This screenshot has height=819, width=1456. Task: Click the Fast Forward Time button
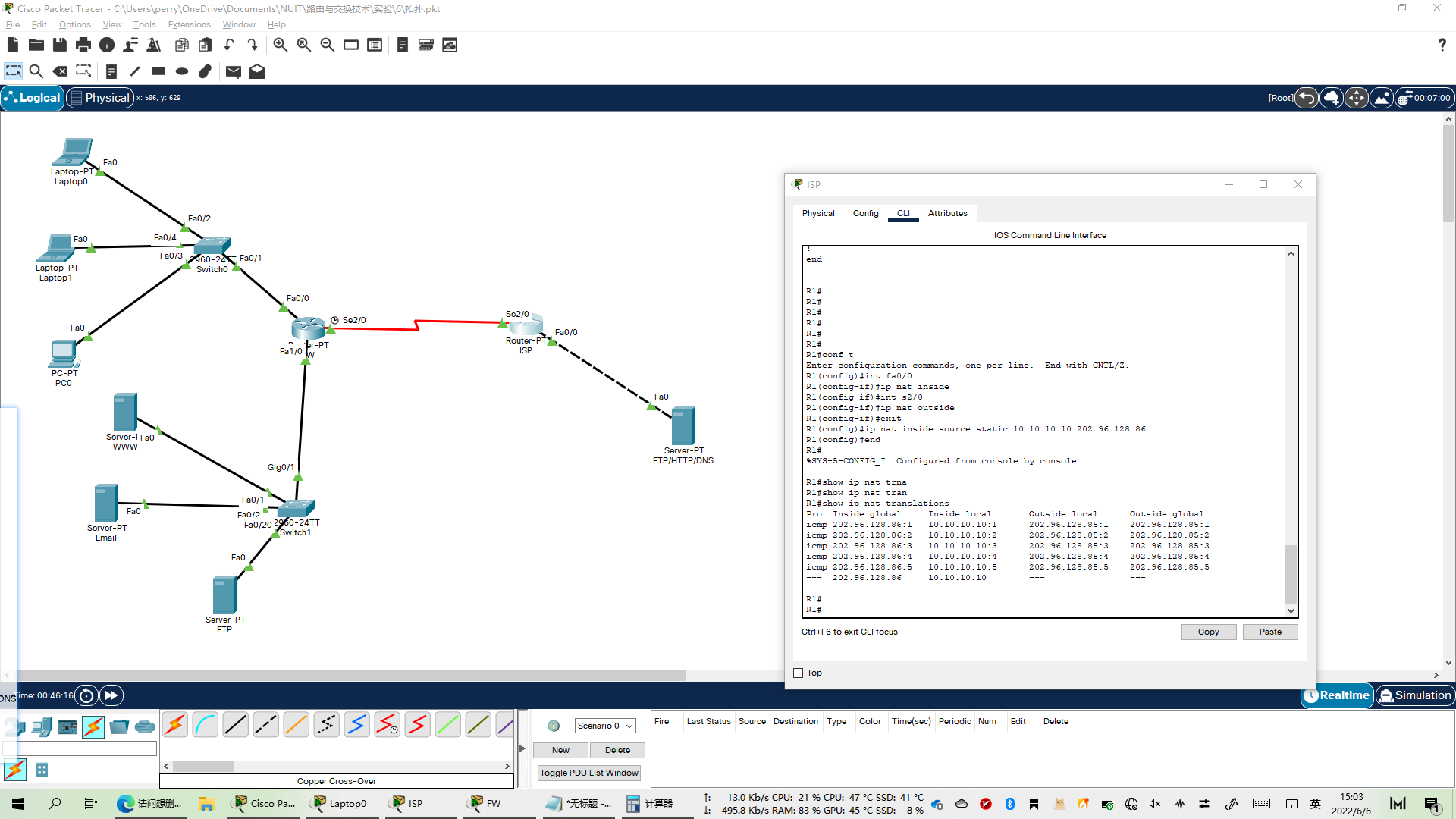point(111,695)
